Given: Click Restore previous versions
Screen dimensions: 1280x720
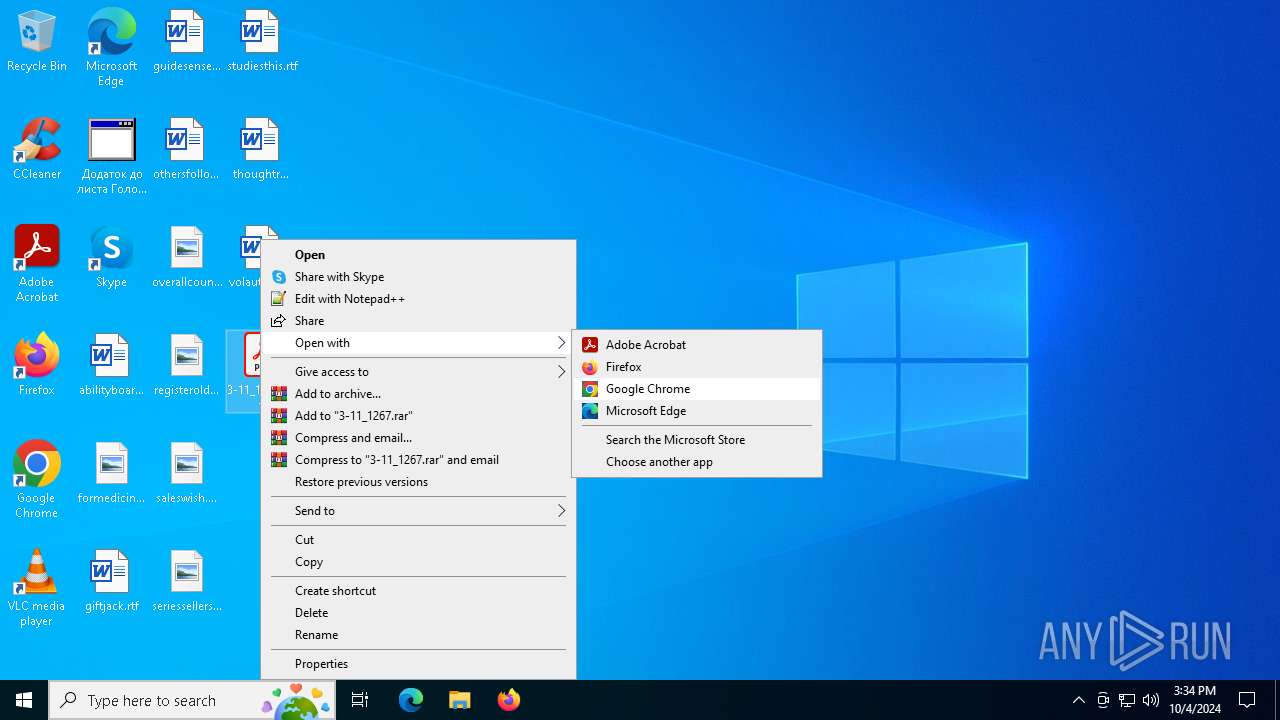Looking at the screenshot, I should point(418,482).
